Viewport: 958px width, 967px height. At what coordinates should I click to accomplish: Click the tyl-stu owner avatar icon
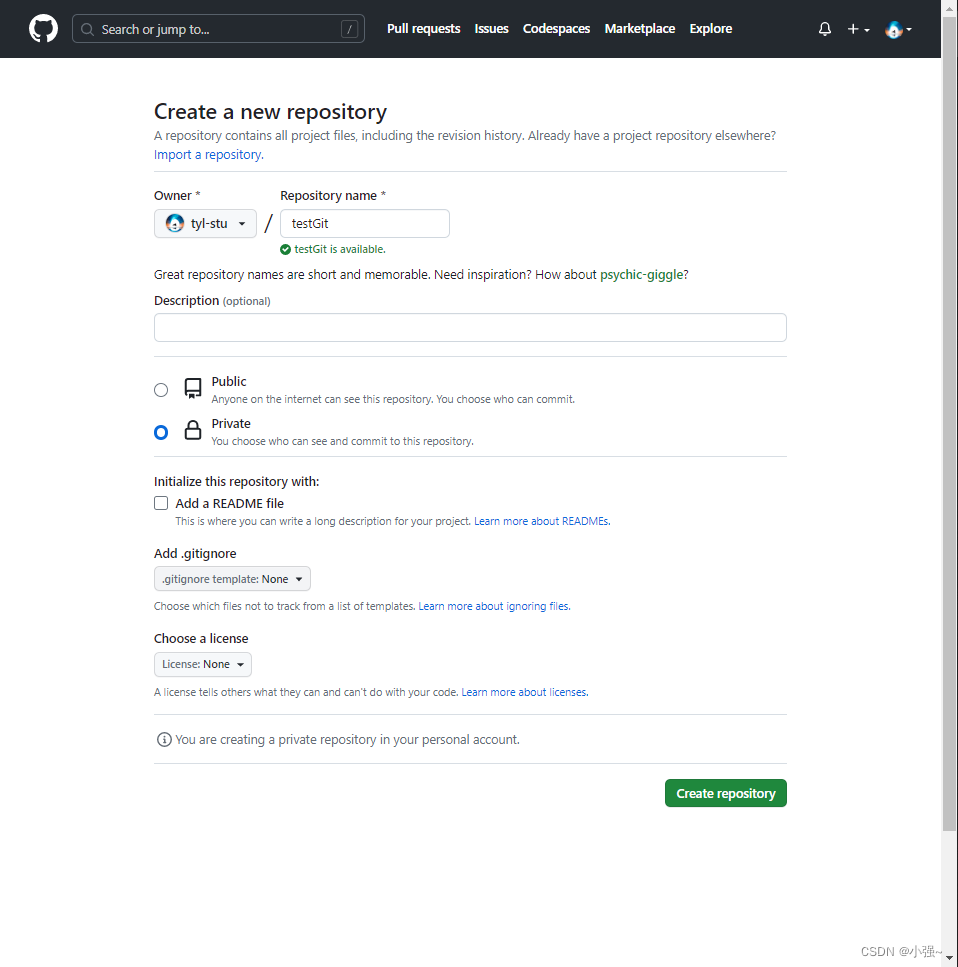pyautogui.click(x=175, y=223)
